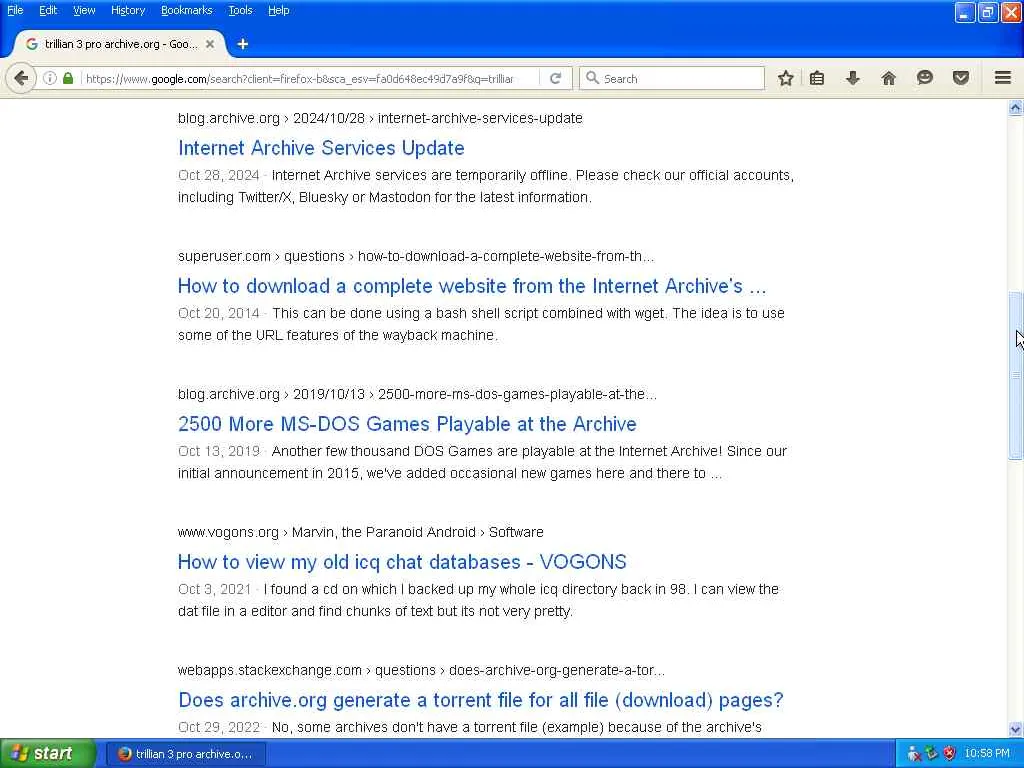Click the first system tray icon with red X
The height and width of the screenshot is (768, 1024).
click(x=914, y=754)
